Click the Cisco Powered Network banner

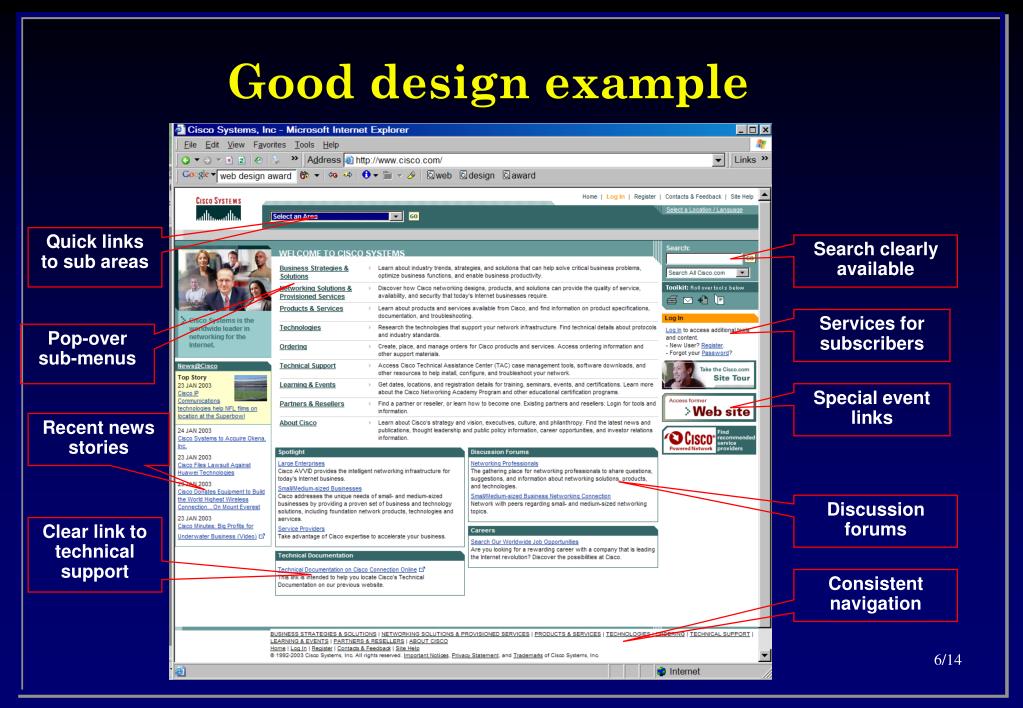[709, 440]
